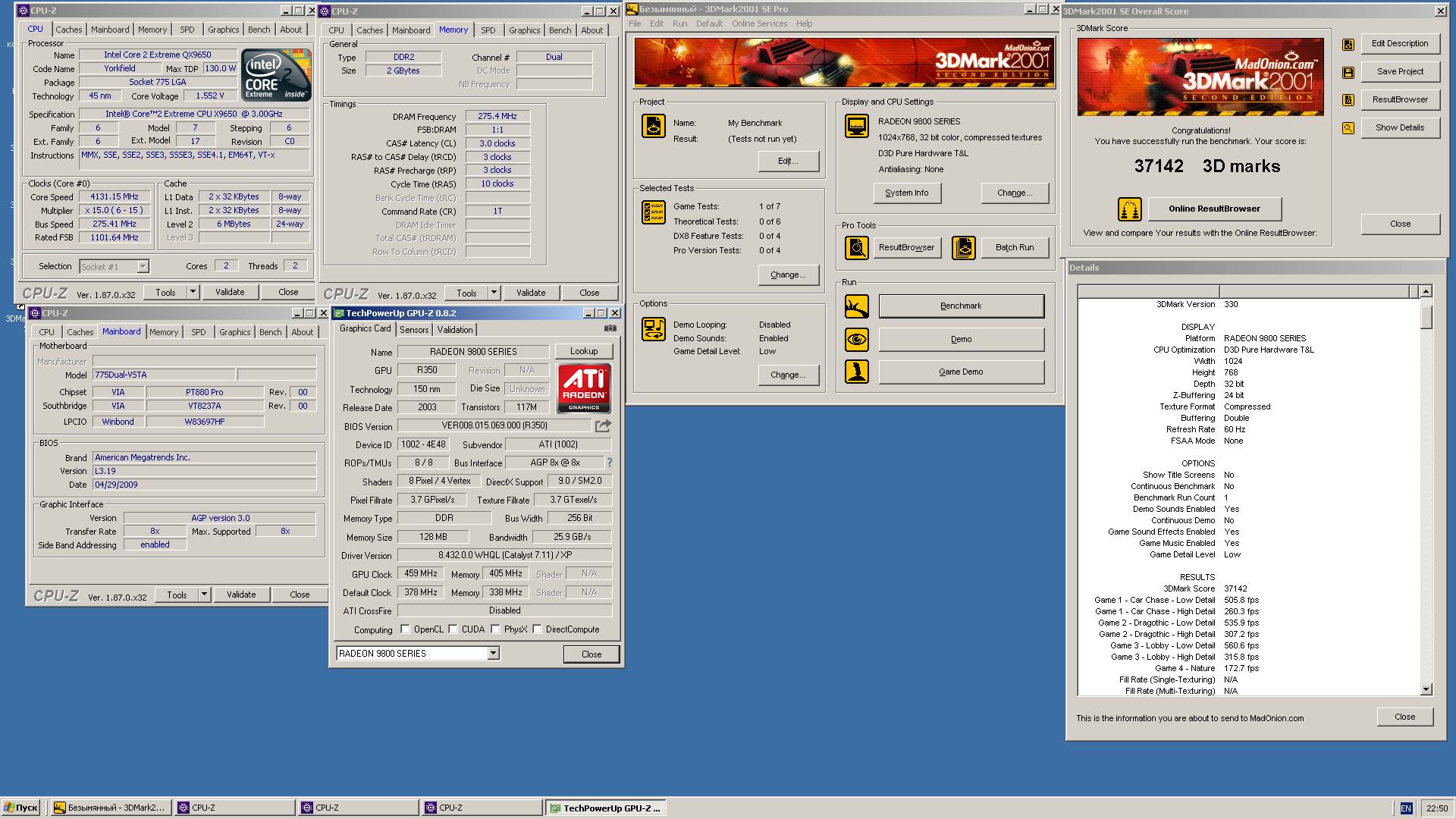Click Edit... button in Project section
This screenshot has width=1456, height=819.
(x=788, y=161)
